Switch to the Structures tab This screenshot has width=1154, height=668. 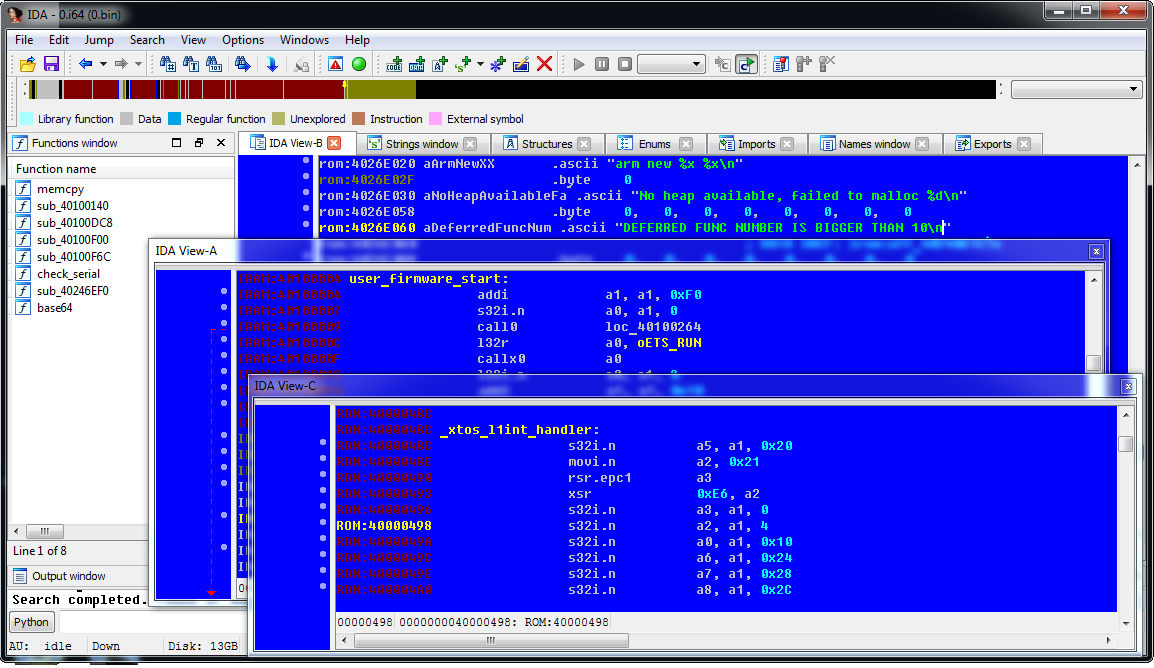[x=547, y=144]
